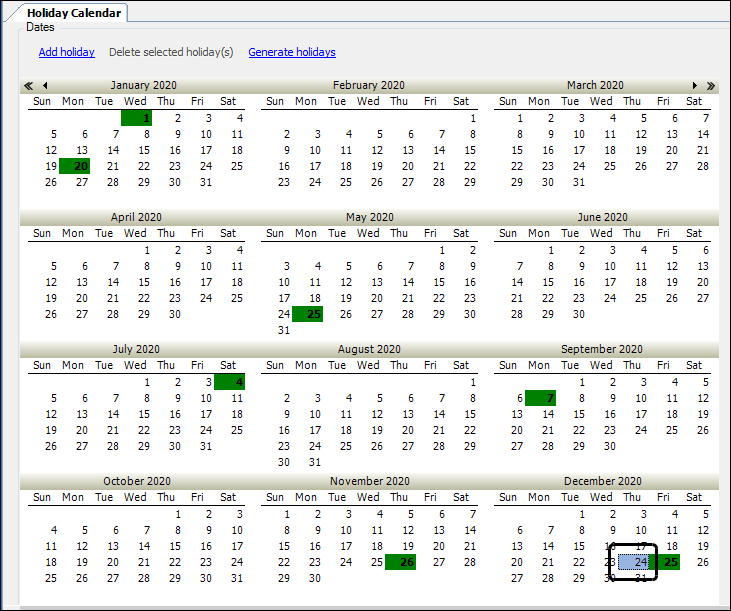Open the Generate holidays link
Screen dimensions: 731x611
(292, 52)
